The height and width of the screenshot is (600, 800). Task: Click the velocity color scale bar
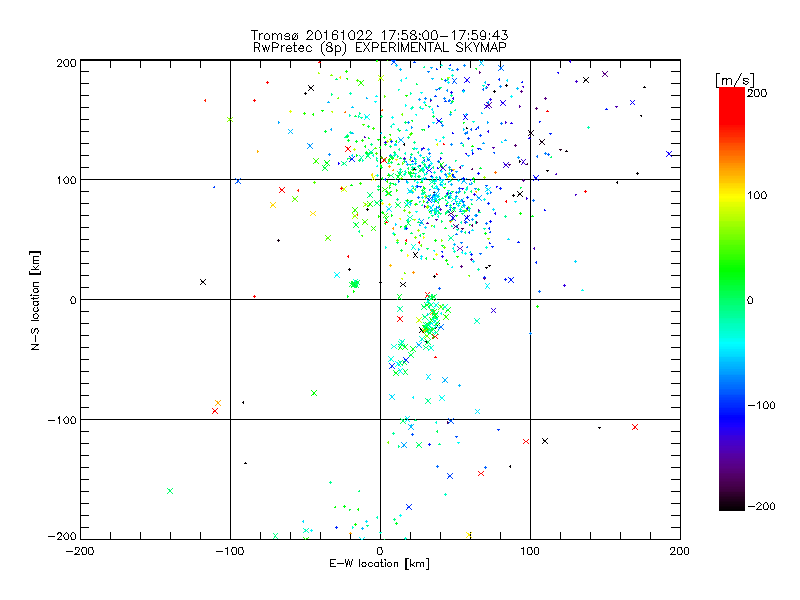732,299
